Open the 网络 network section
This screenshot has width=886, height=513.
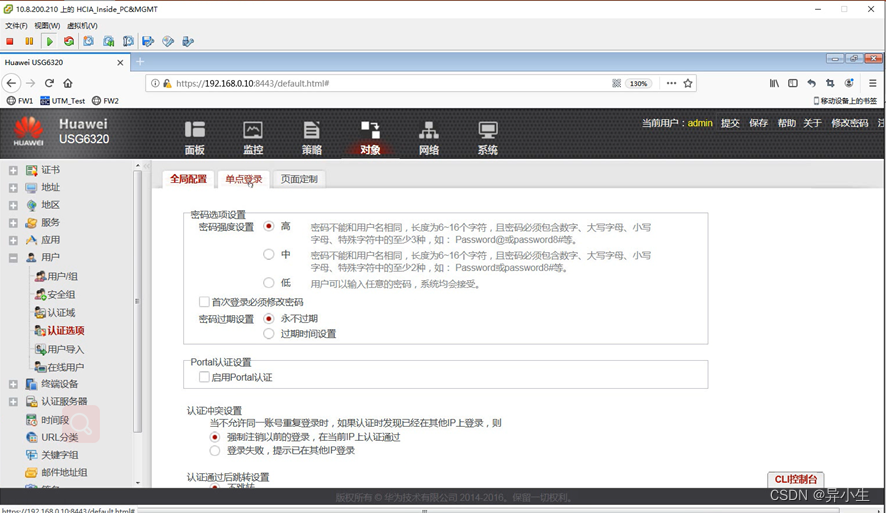tap(429, 137)
